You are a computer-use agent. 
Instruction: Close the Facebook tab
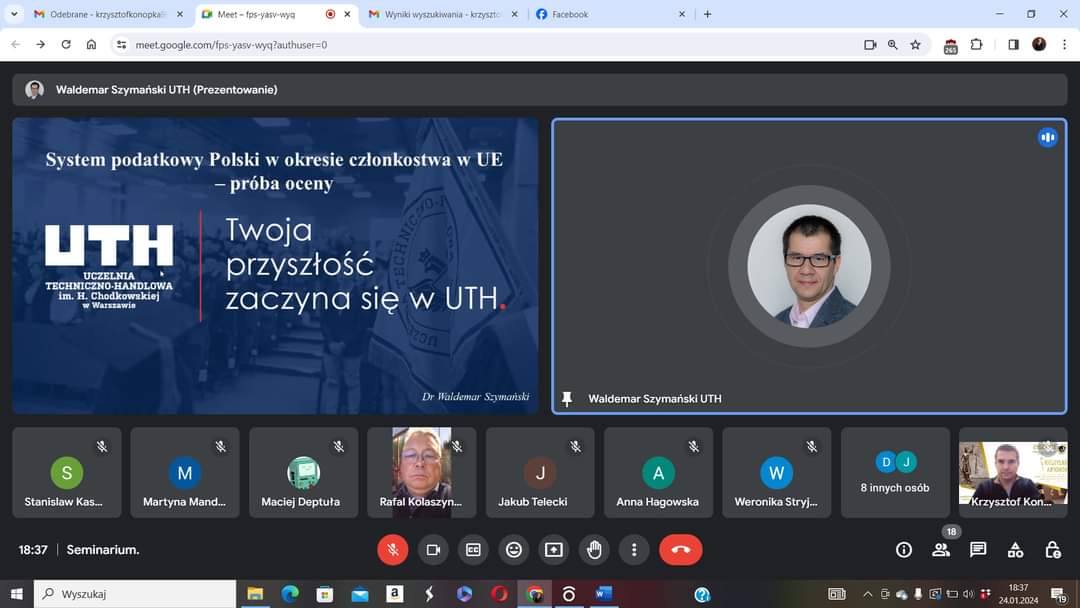pyautogui.click(x=682, y=14)
